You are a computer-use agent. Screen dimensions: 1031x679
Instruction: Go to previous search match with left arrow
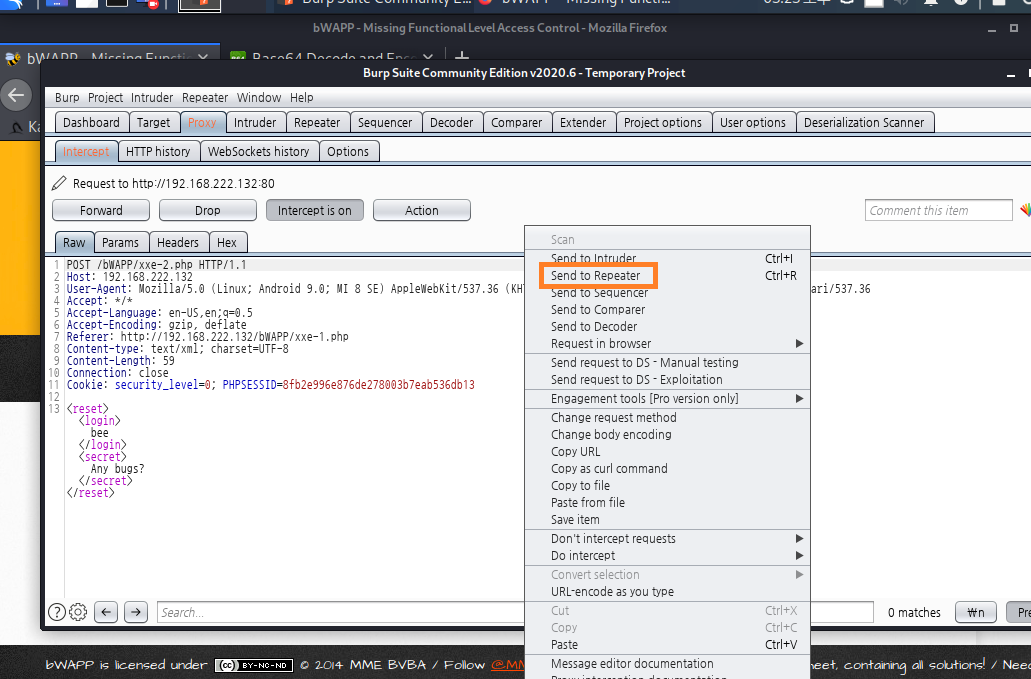pyautogui.click(x=106, y=612)
